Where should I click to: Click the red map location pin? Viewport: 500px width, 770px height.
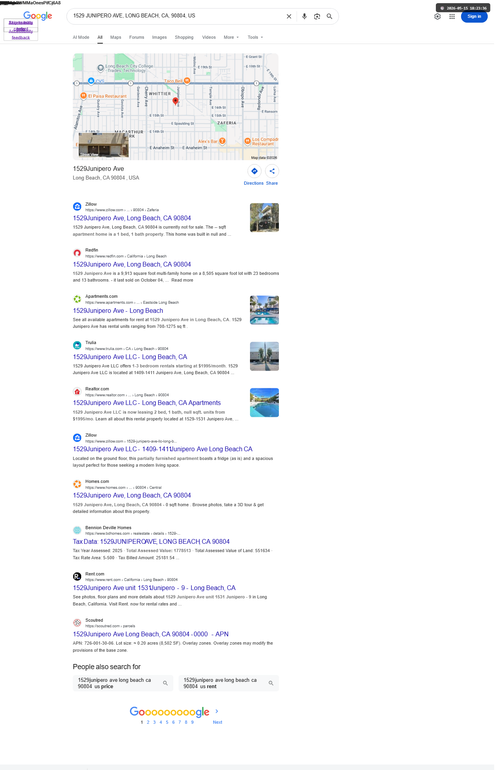(x=175, y=101)
